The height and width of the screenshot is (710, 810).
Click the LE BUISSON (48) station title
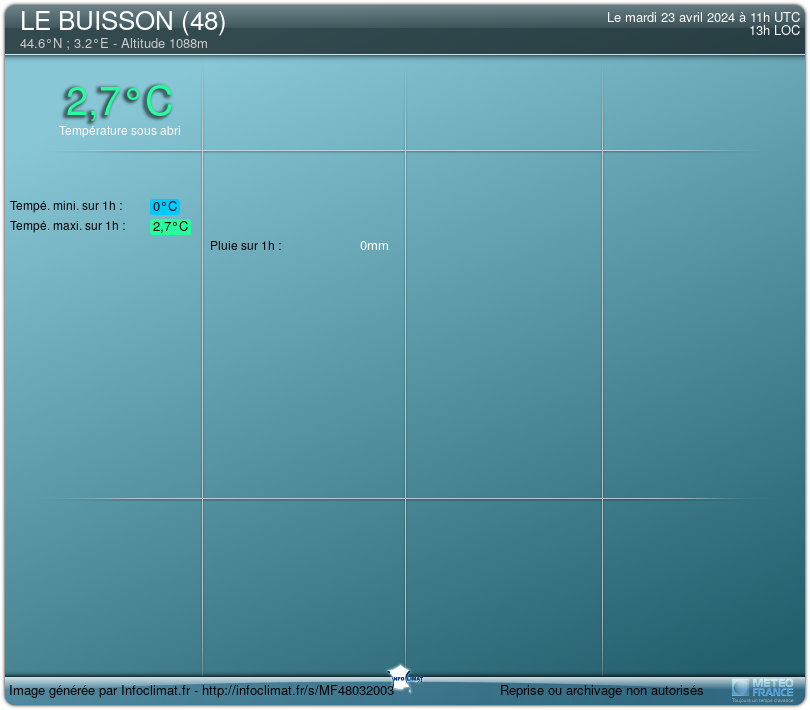pyautogui.click(x=123, y=21)
